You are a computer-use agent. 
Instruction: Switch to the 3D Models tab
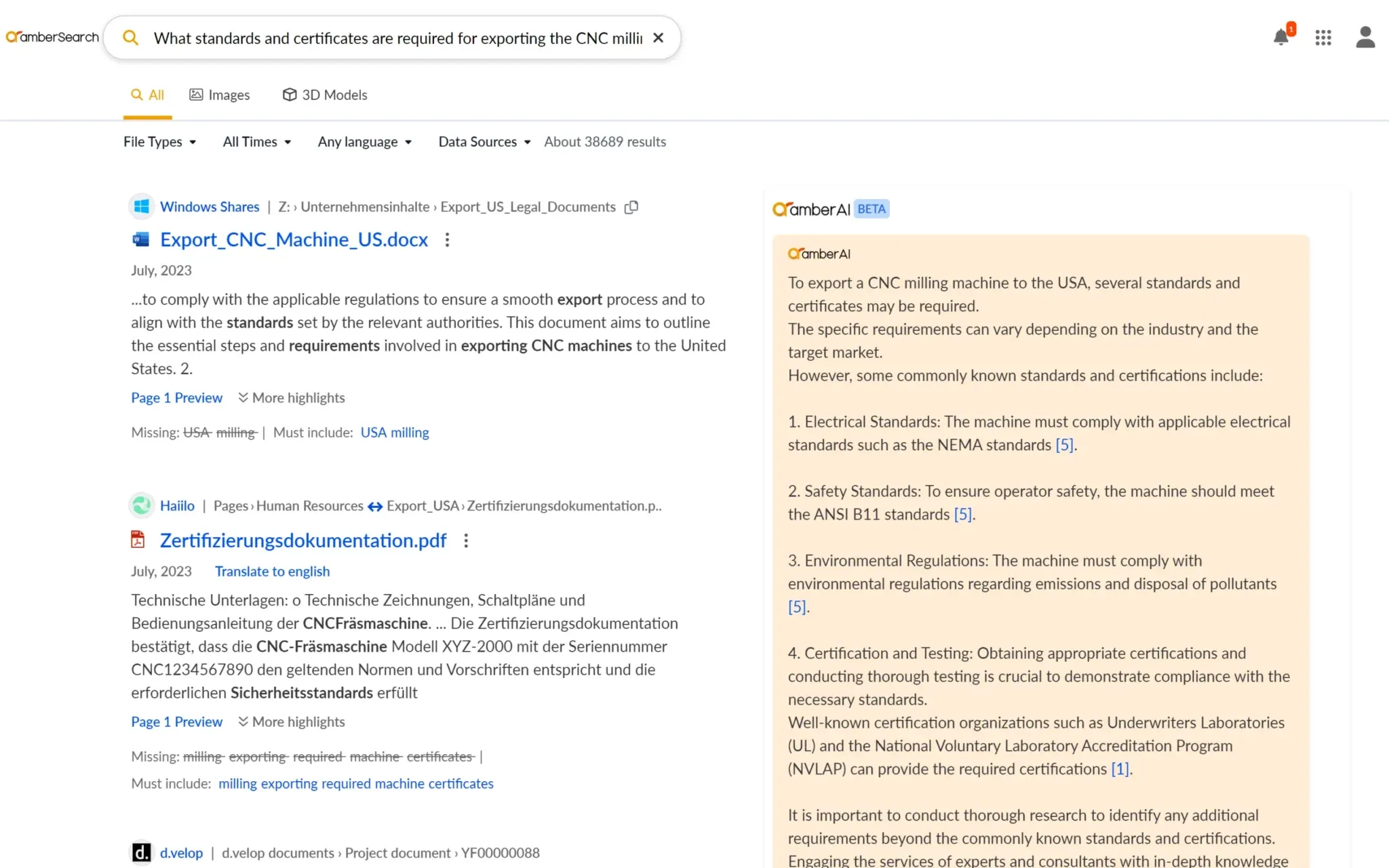(325, 95)
